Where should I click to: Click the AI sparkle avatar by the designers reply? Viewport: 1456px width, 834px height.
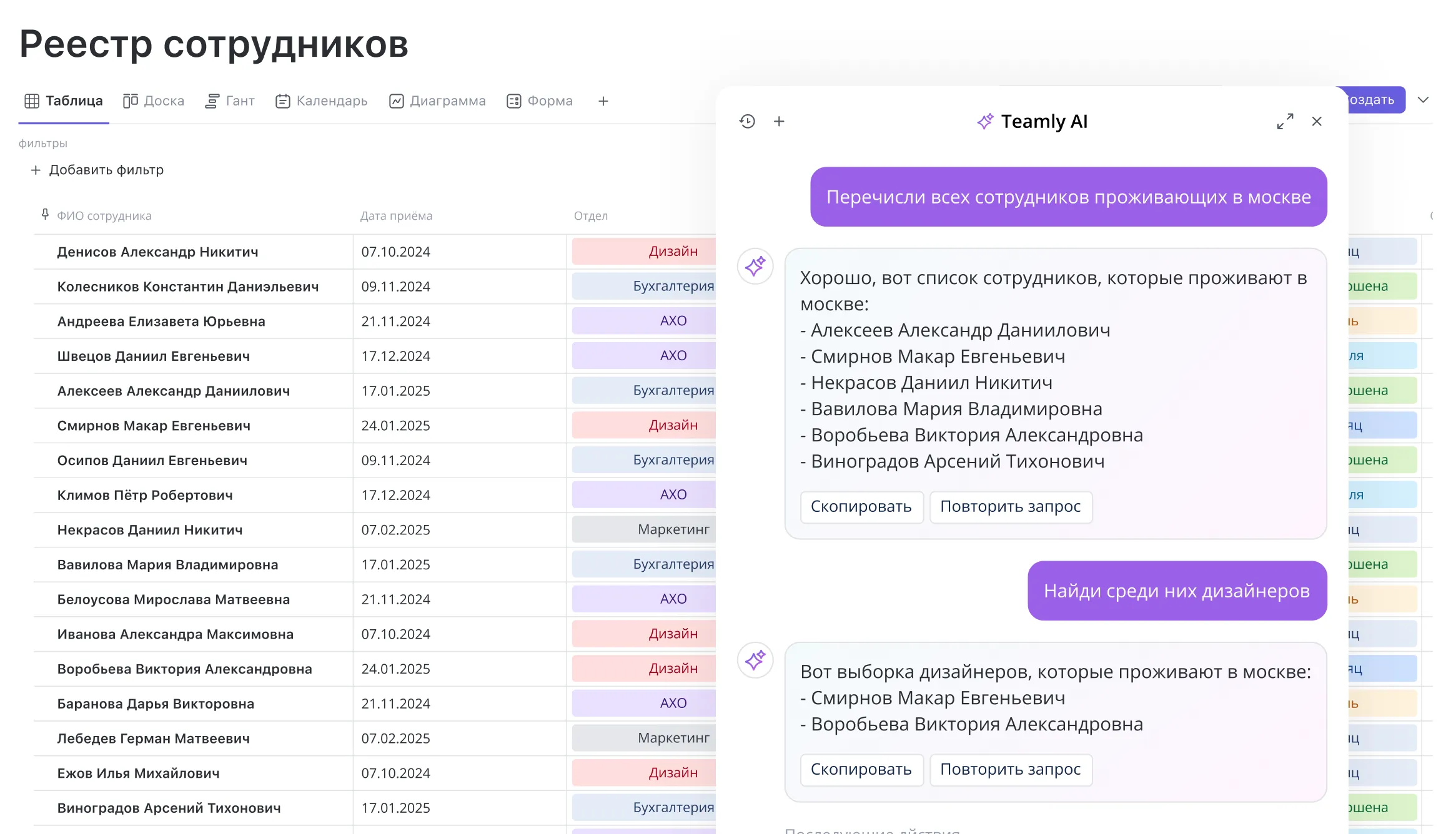[755, 660]
